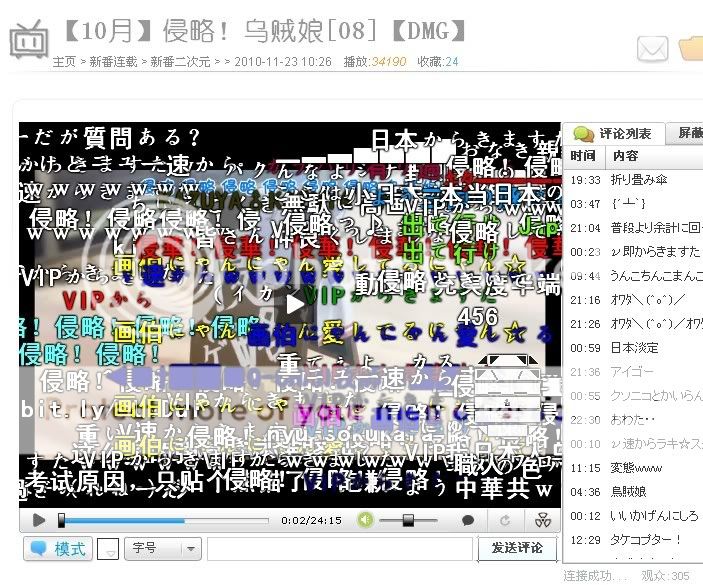The height and width of the screenshot is (585, 703).
Task: Switch to the 评论列表 comment list tab
Action: (614, 133)
